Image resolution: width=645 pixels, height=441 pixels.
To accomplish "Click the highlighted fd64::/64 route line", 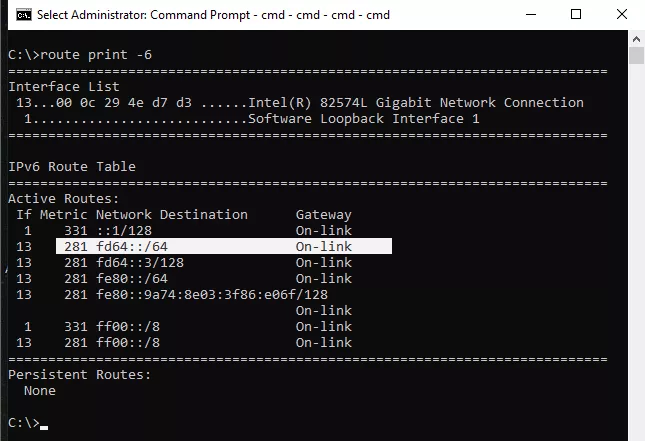I will (x=224, y=246).
